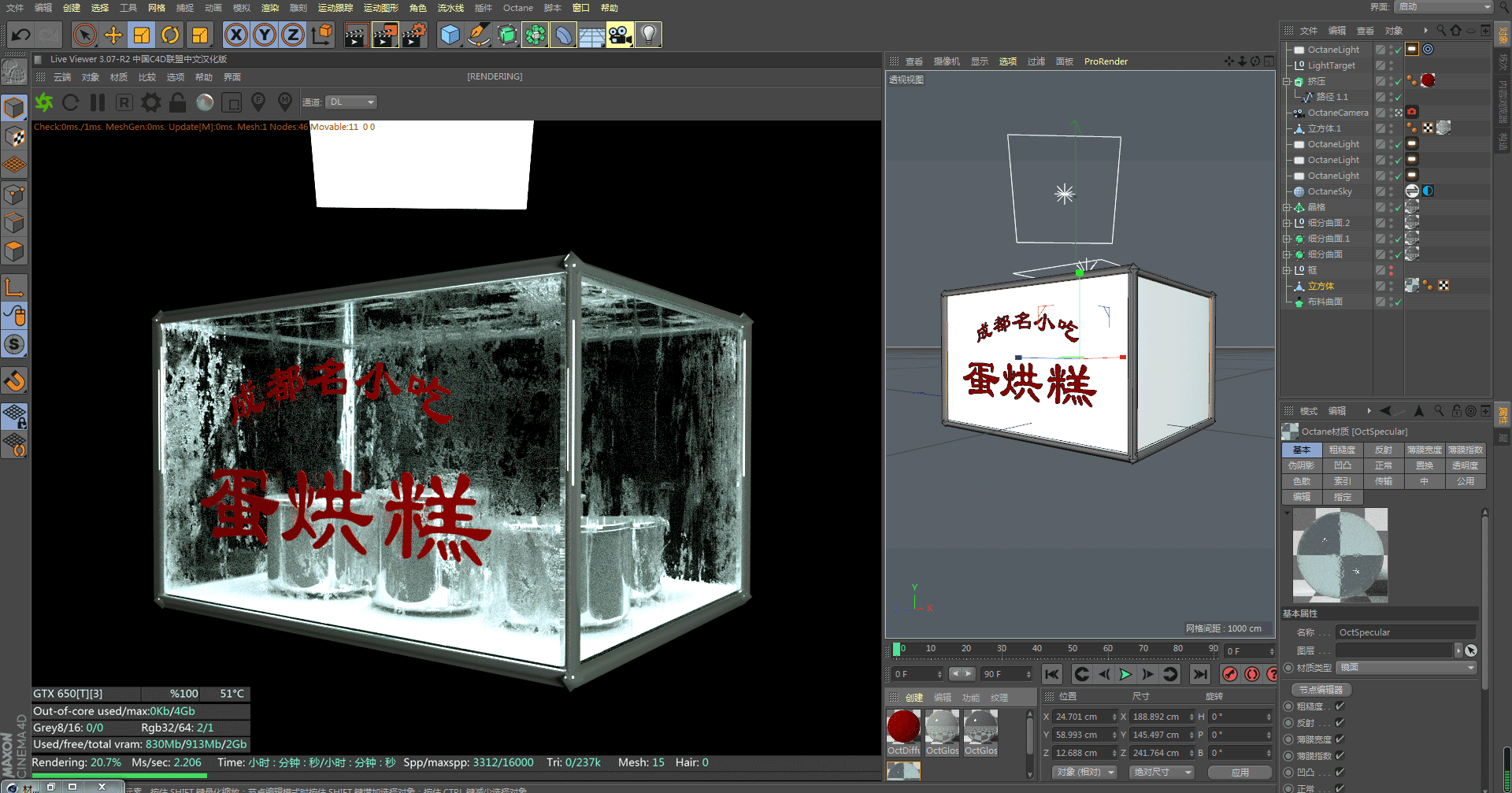The width and height of the screenshot is (1512, 793).
Task: Click the 应用 button in coordinates panel
Action: pos(1240,772)
